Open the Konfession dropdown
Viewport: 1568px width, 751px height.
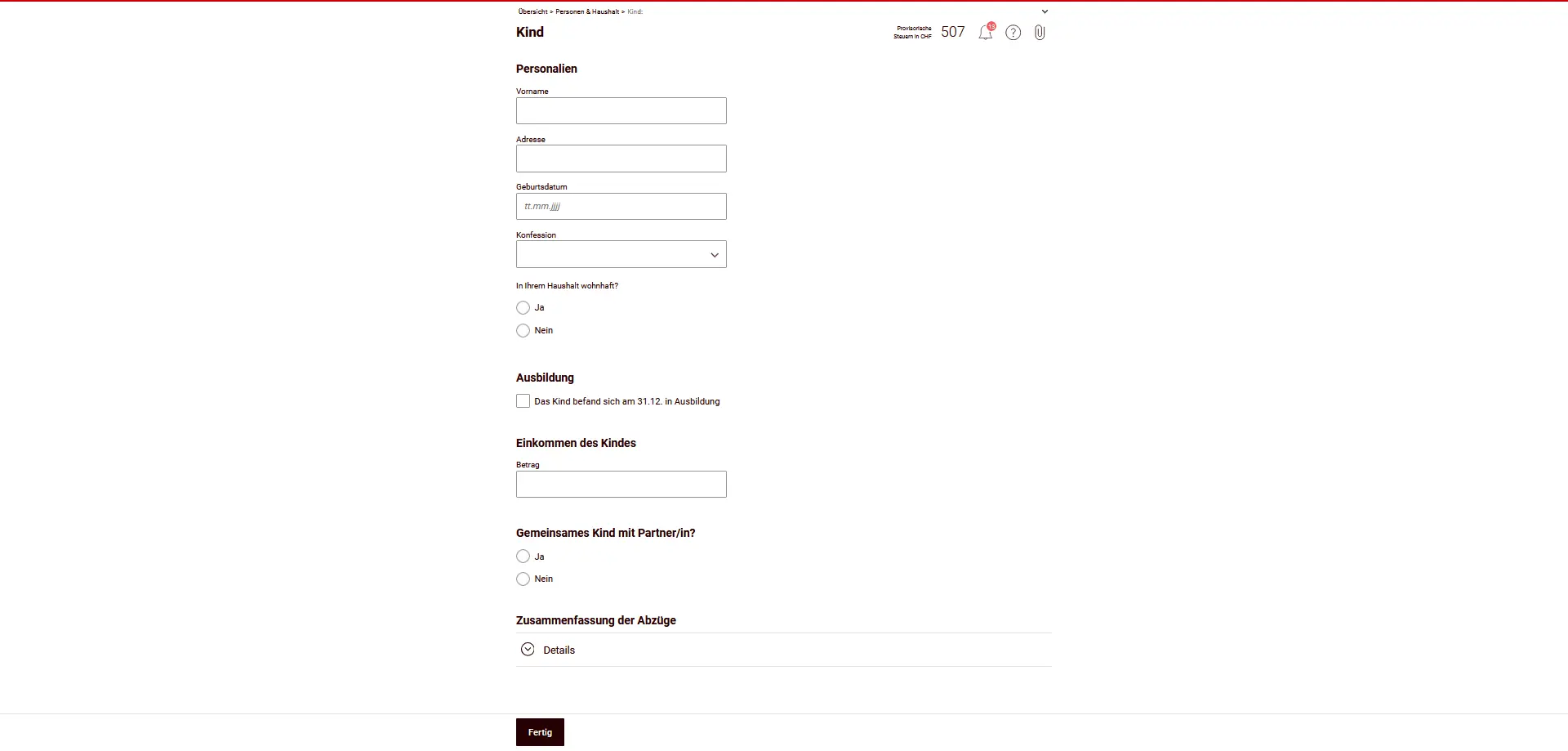click(621, 255)
